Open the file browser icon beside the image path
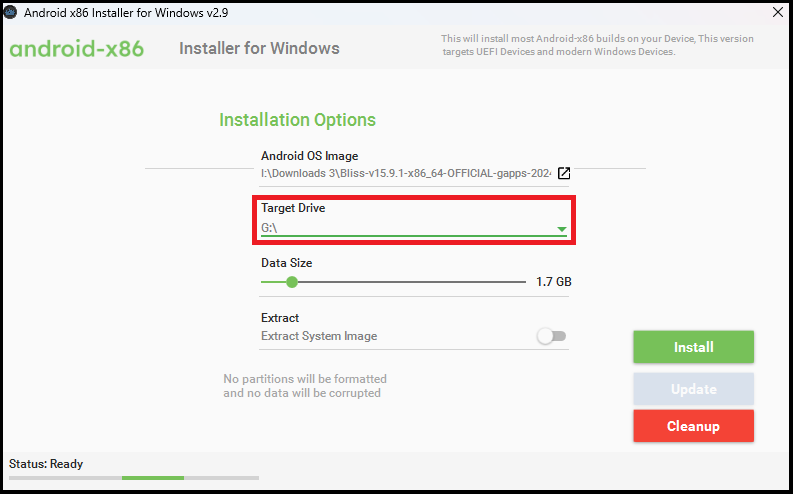The image size is (793, 494). 564,173
